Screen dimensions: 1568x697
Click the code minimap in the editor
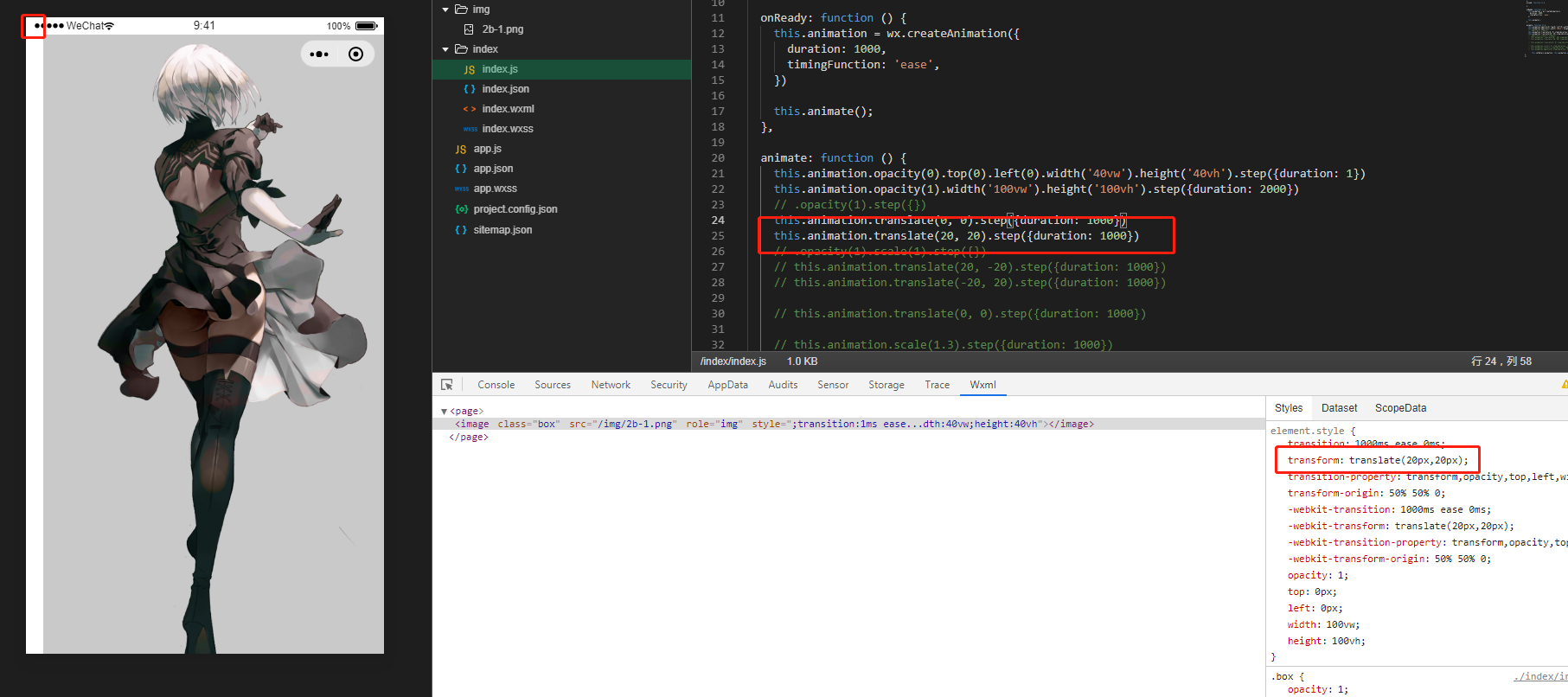[x=1546, y=30]
